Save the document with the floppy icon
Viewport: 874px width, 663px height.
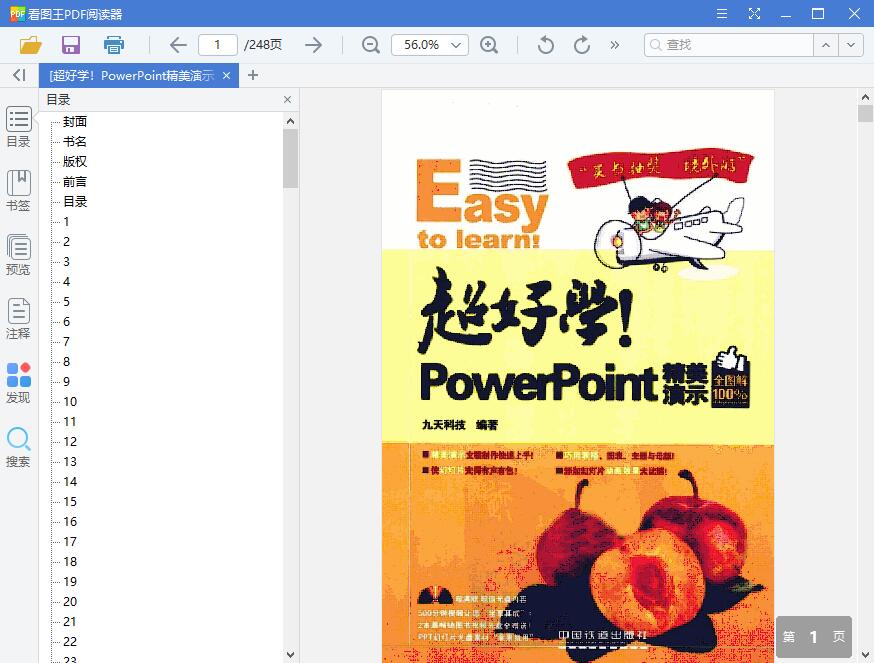tap(71, 45)
